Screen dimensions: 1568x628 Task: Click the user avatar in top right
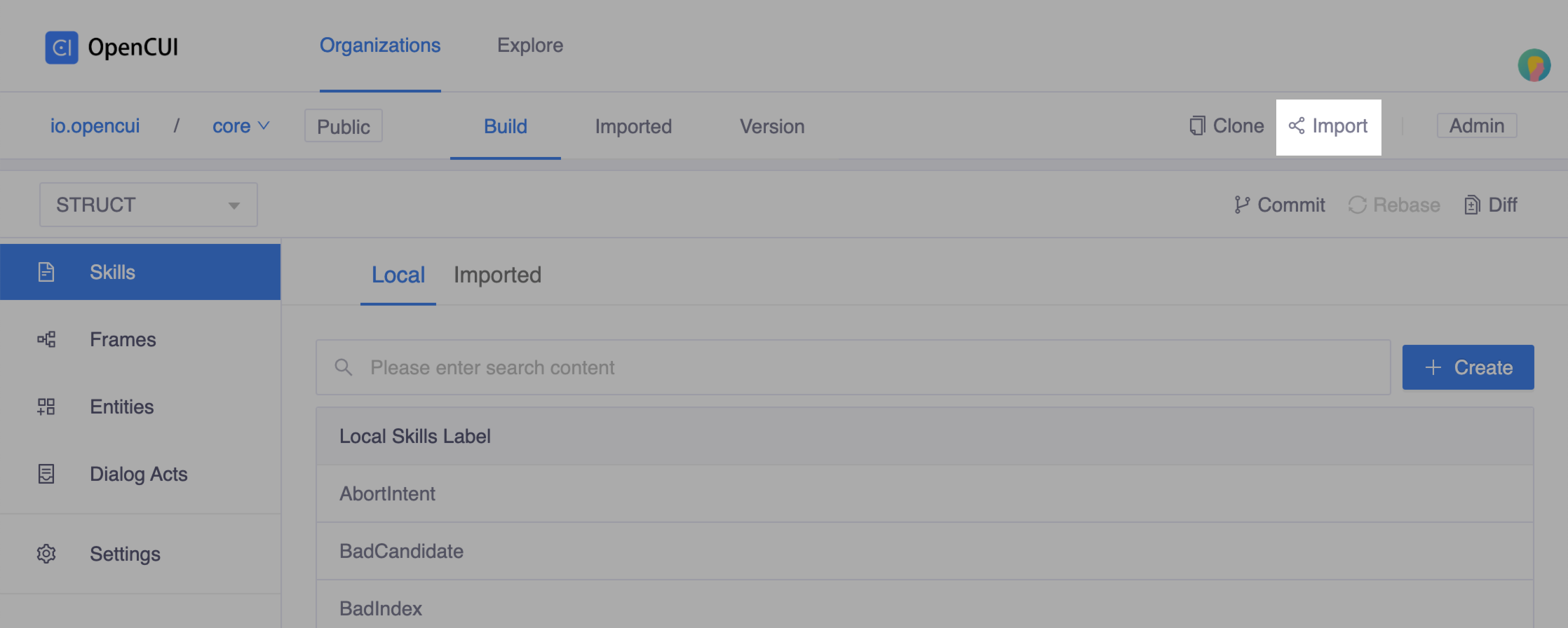point(1534,64)
